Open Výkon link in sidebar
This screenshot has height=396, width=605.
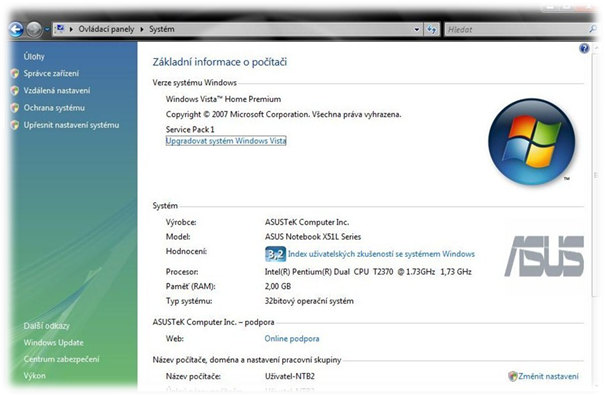click(34, 376)
